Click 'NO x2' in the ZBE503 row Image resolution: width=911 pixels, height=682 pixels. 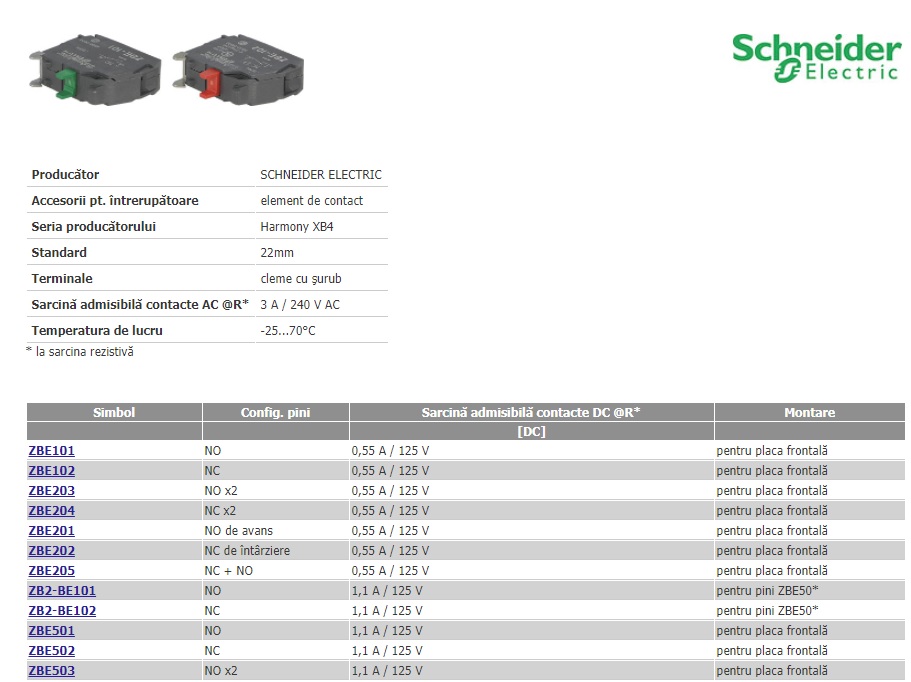point(221,671)
